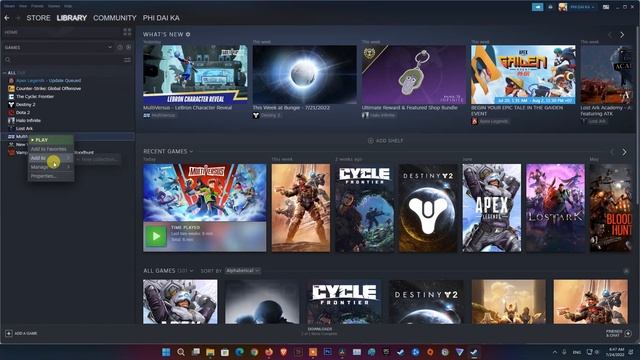The width and height of the screenshot is (640, 360).
Task: Select Lost Ark in the game list
Action: (x=20, y=128)
